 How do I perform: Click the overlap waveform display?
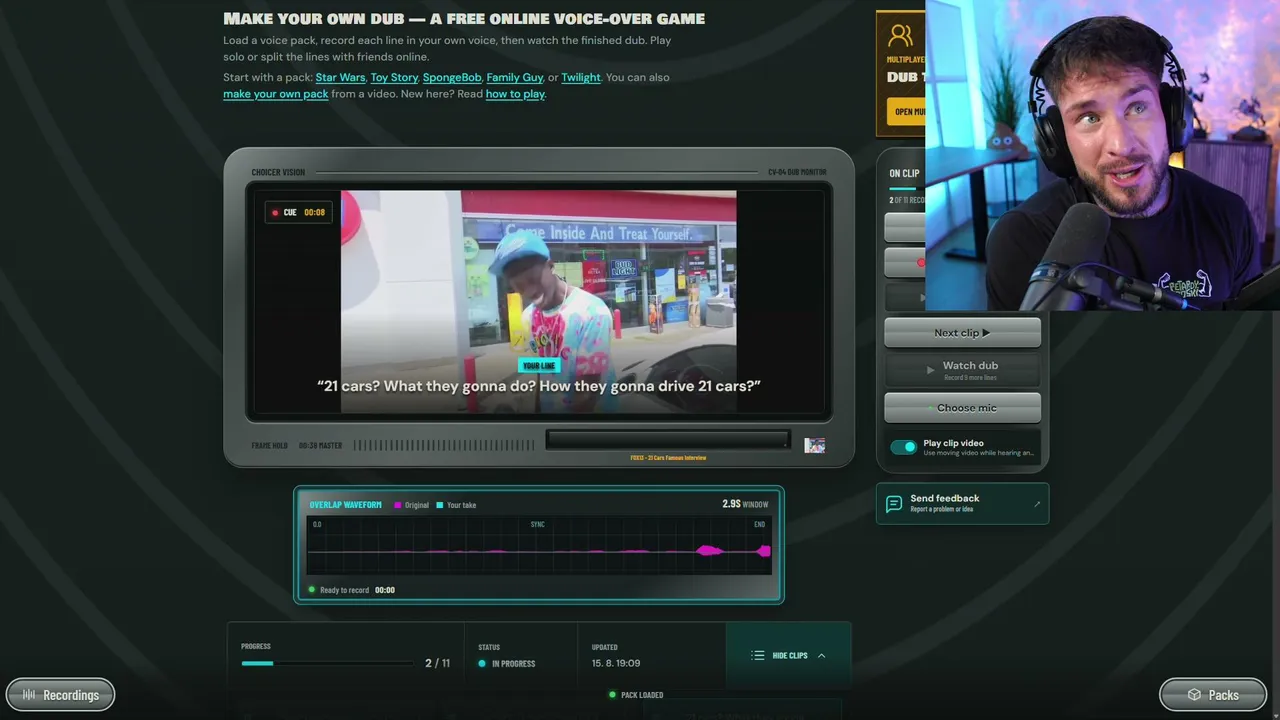click(539, 548)
